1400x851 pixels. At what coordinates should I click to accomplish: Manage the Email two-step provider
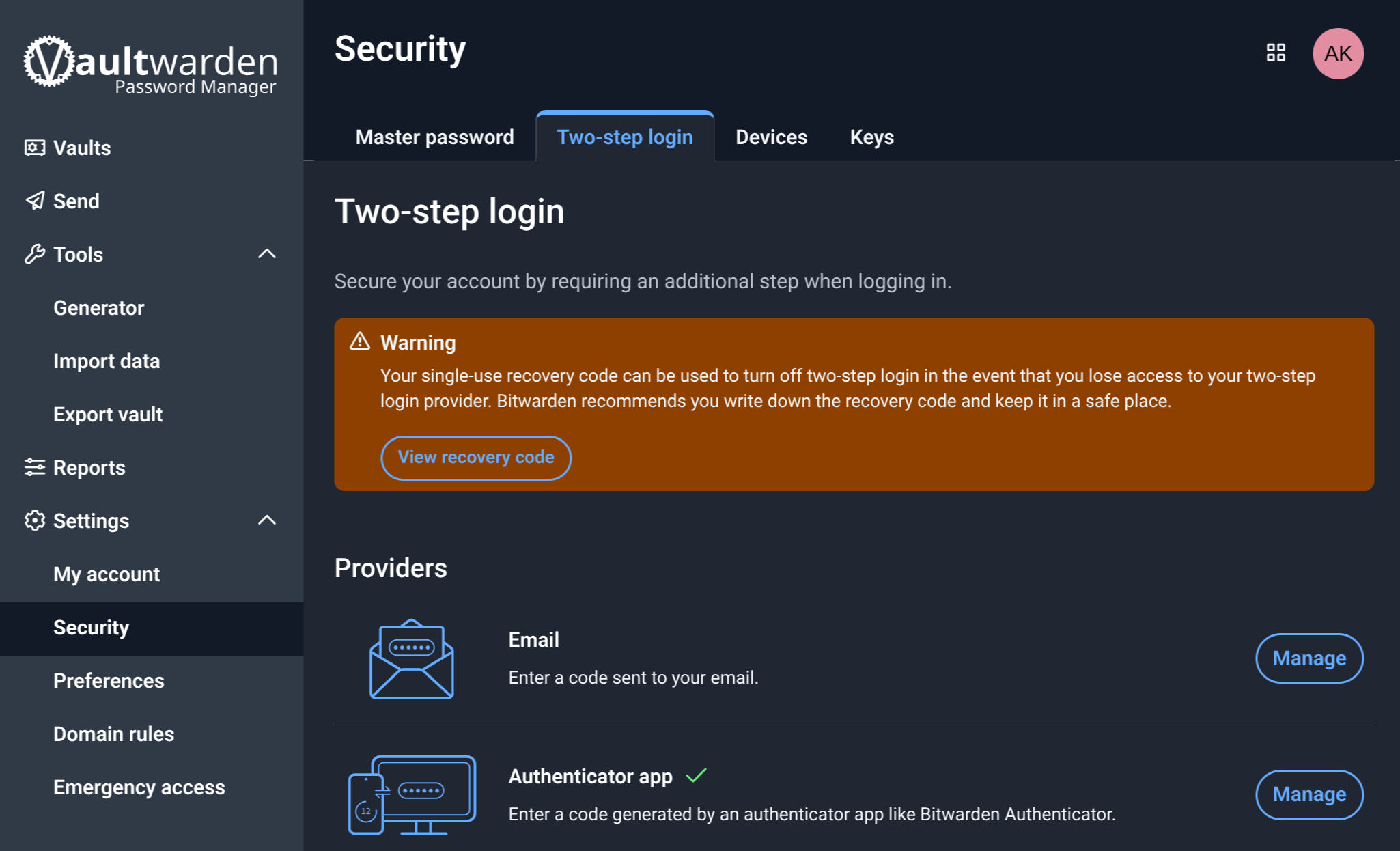[1308, 658]
